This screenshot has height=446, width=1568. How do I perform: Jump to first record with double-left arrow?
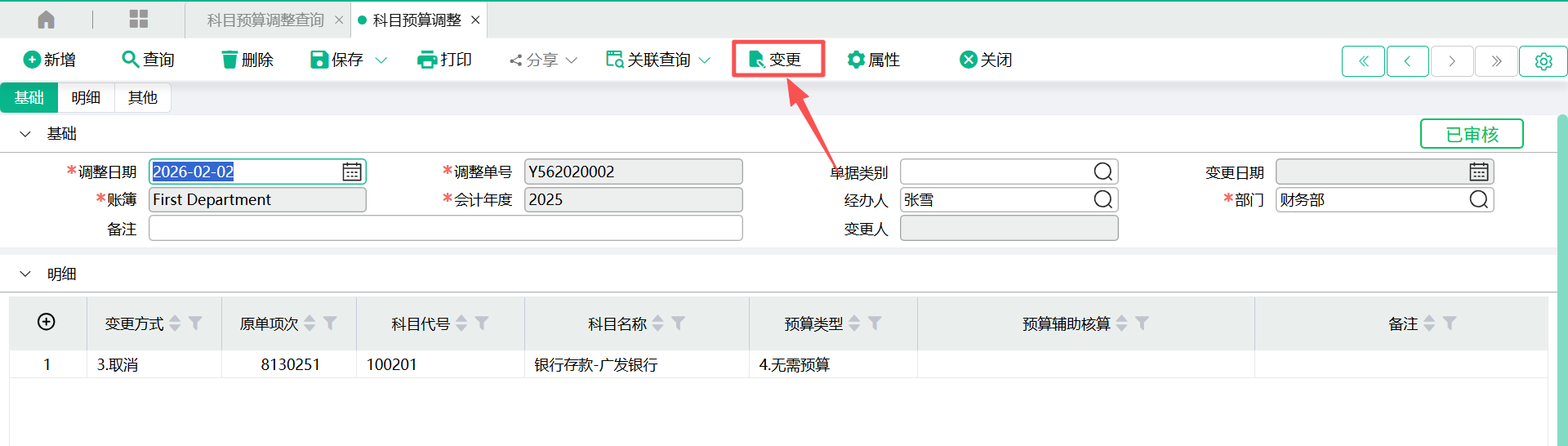[1363, 61]
